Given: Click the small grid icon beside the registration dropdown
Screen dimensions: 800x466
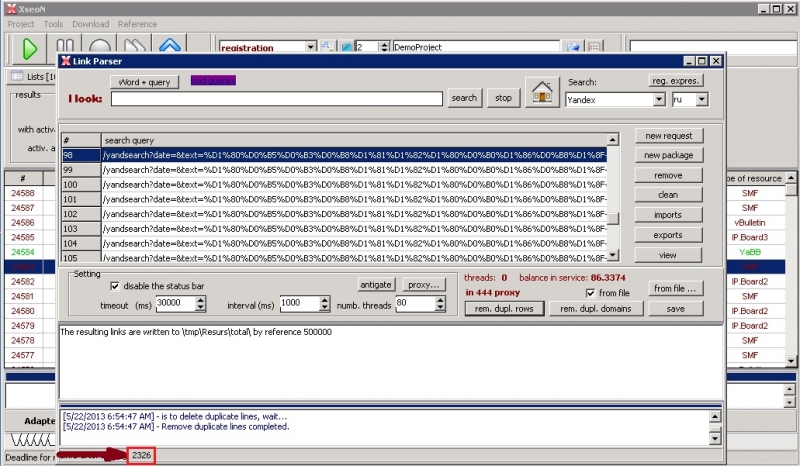Looking at the screenshot, I should (x=327, y=47).
